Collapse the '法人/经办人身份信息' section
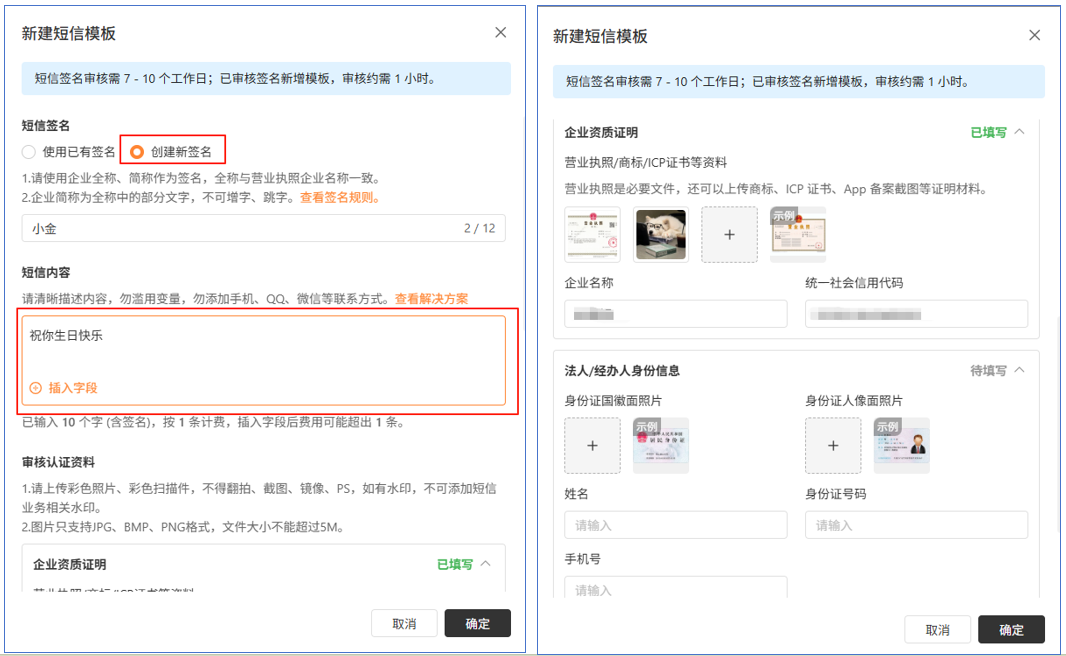The width and height of the screenshot is (1066, 656). [x=1020, y=370]
